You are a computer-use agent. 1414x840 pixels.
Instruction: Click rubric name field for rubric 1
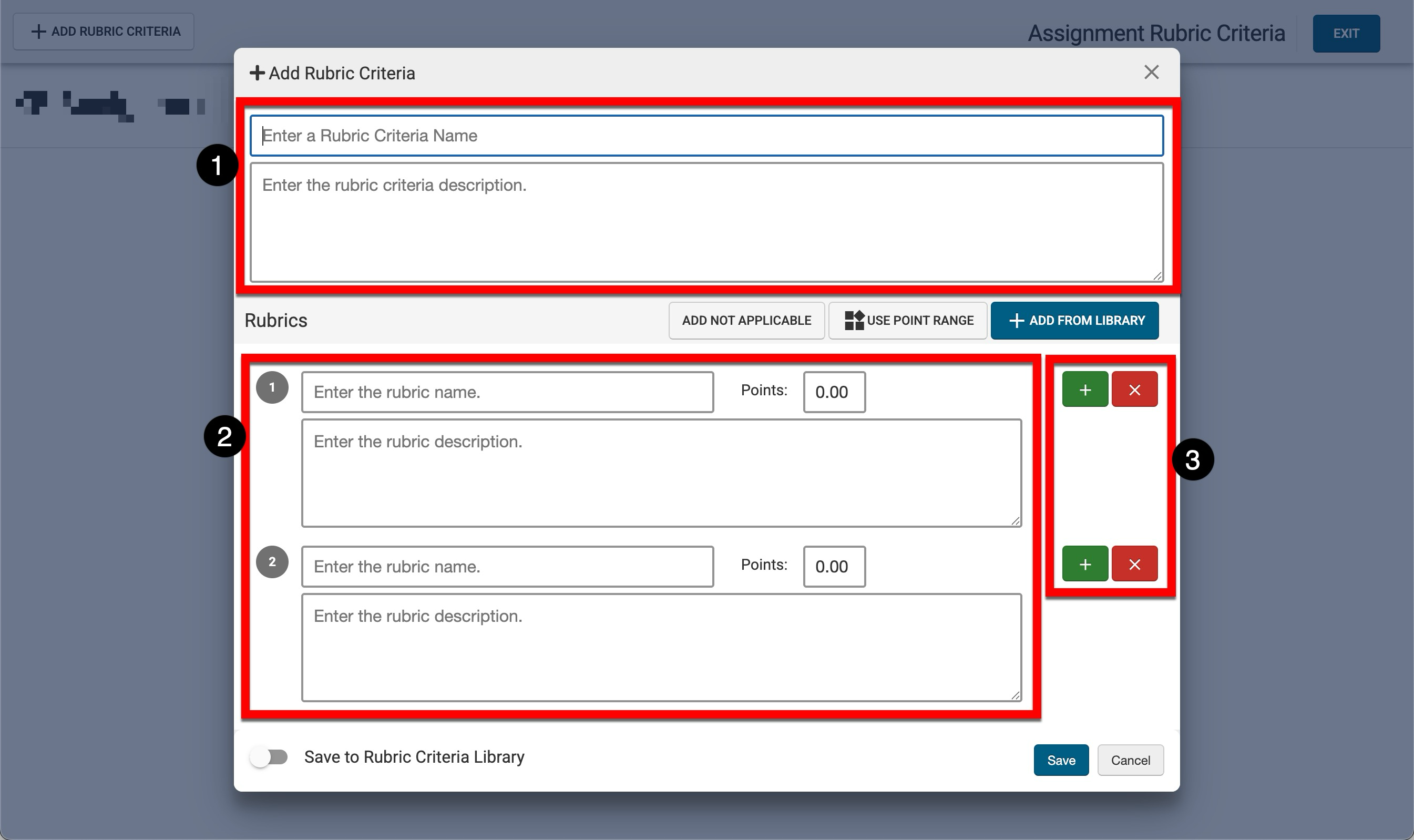point(507,392)
